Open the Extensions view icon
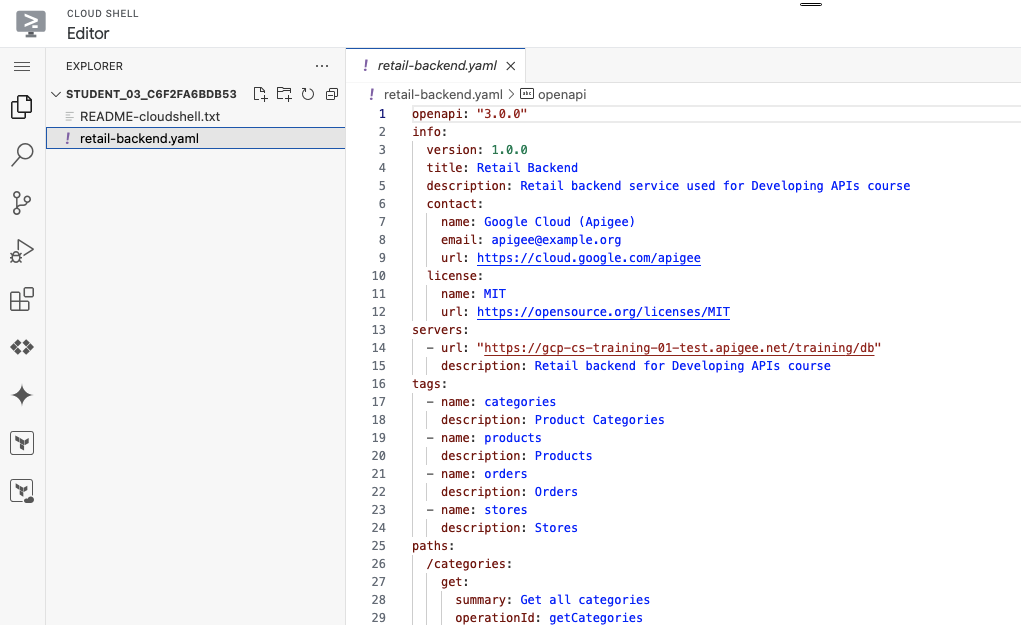This screenshot has height=625, width=1021. [22, 299]
